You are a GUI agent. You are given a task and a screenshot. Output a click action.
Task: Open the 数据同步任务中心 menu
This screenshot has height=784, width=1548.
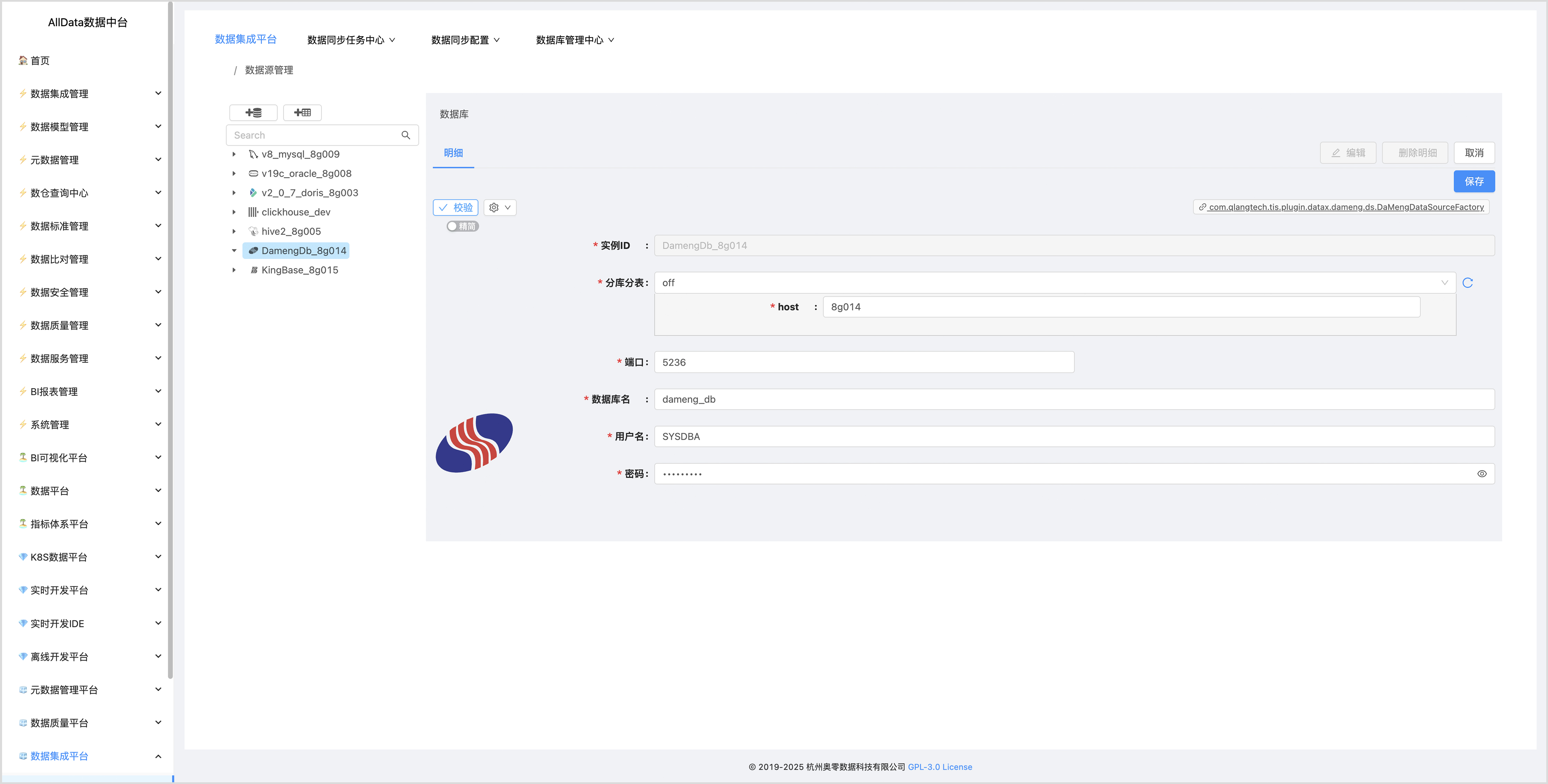[351, 40]
